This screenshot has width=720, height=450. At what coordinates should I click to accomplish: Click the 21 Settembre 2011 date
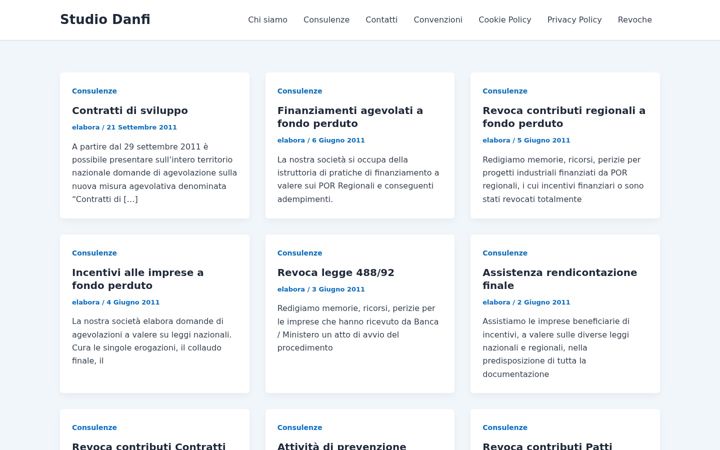tap(141, 127)
